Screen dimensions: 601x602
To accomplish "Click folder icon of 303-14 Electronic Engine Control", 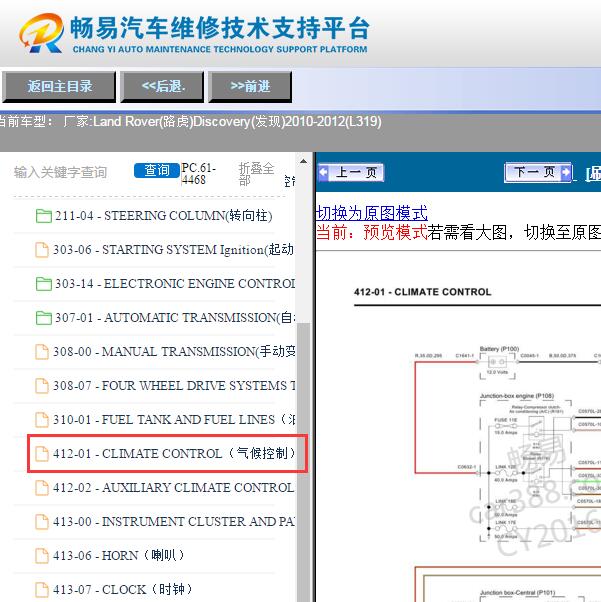I will tap(43, 284).
